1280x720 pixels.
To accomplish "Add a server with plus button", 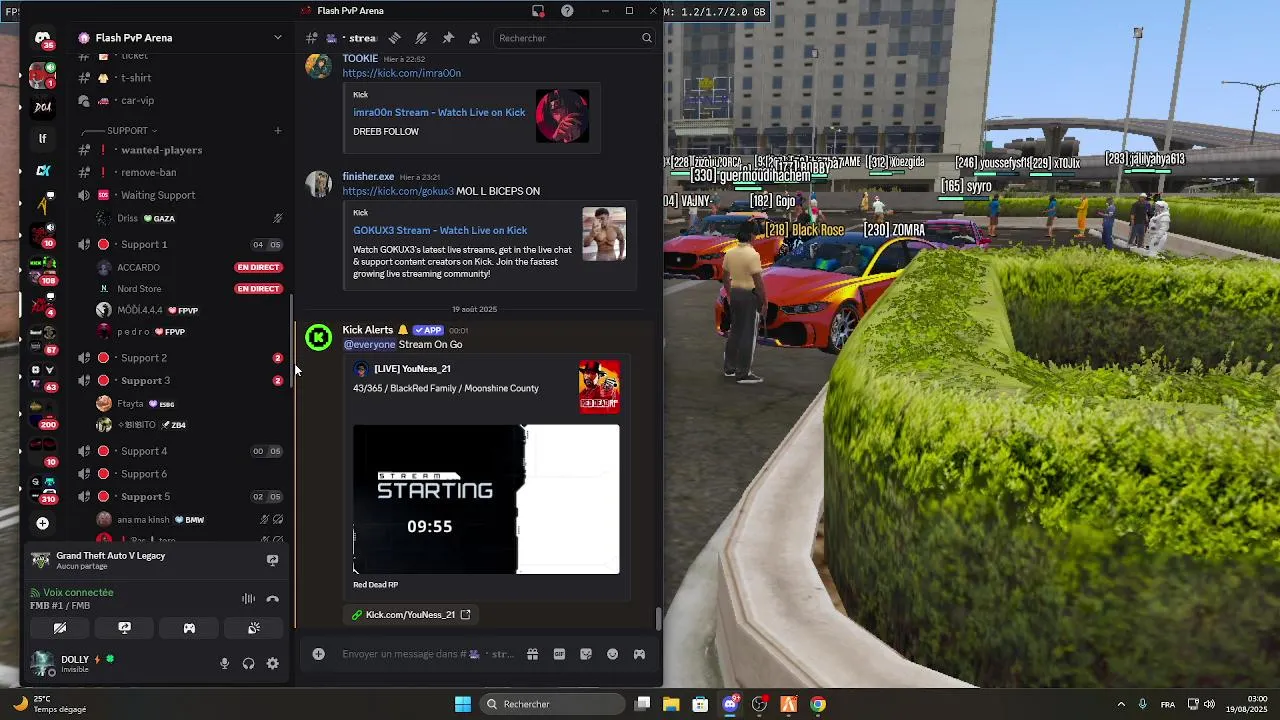I will click(x=42, y=523).
